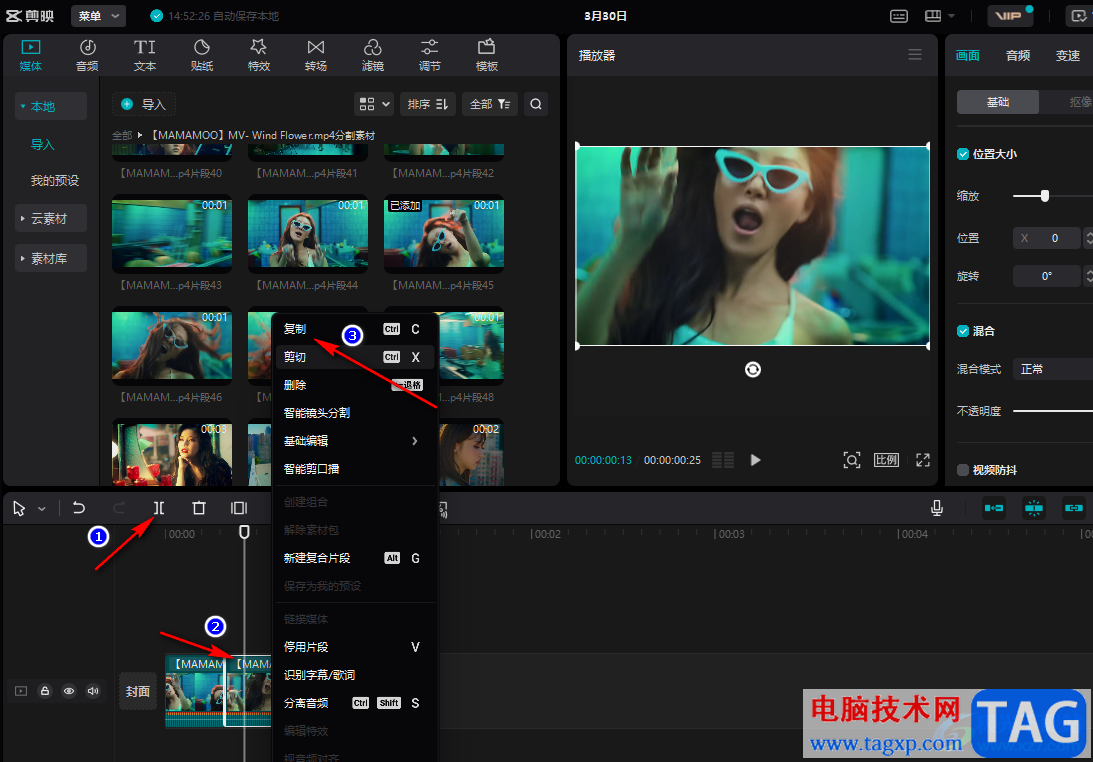Open the pointer tool mode dropdown arrow
The height and width of the screenshot is (762, 1093).
(42, 509)
